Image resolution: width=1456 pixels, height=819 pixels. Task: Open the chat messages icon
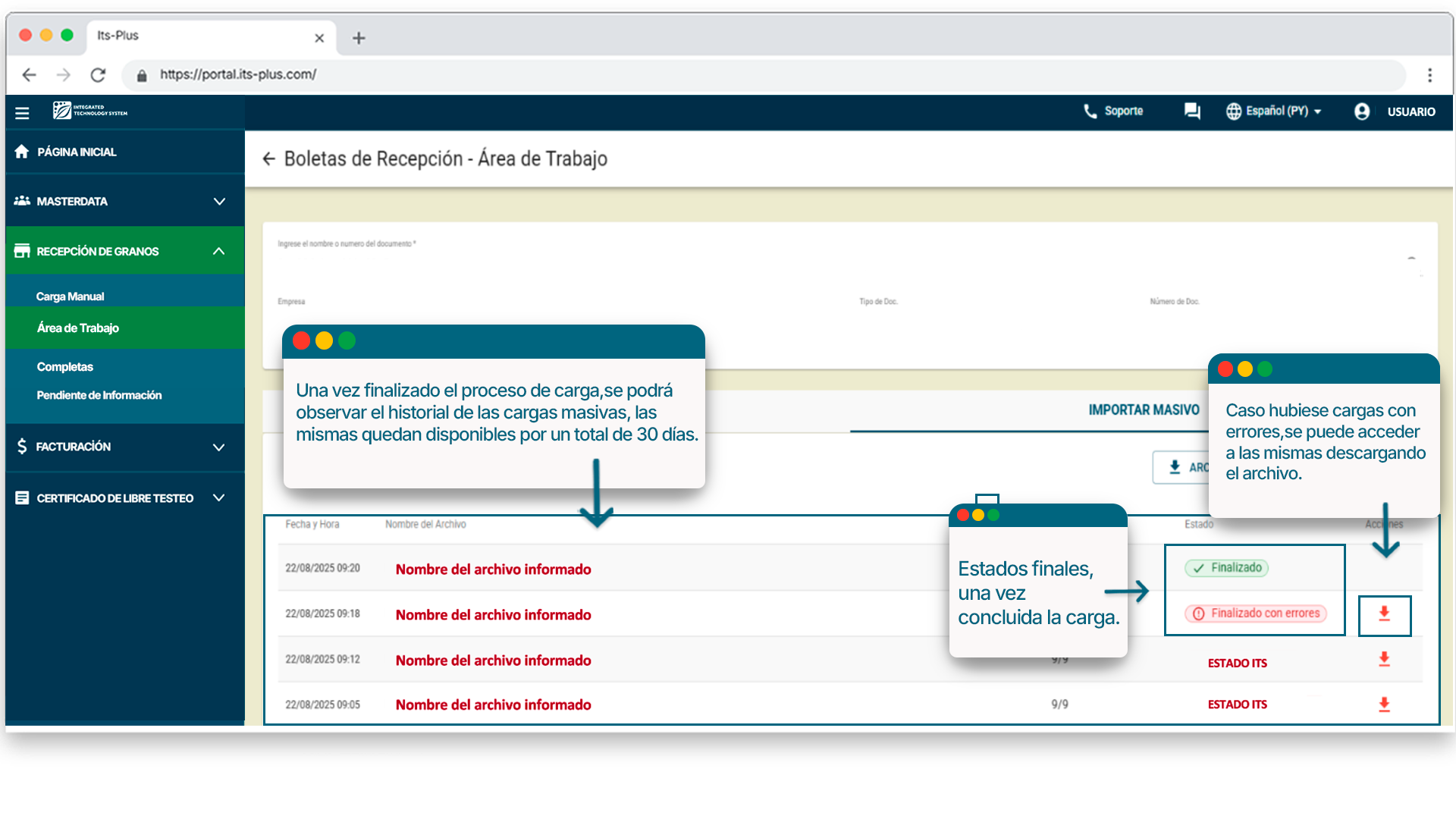(1192, 111)
